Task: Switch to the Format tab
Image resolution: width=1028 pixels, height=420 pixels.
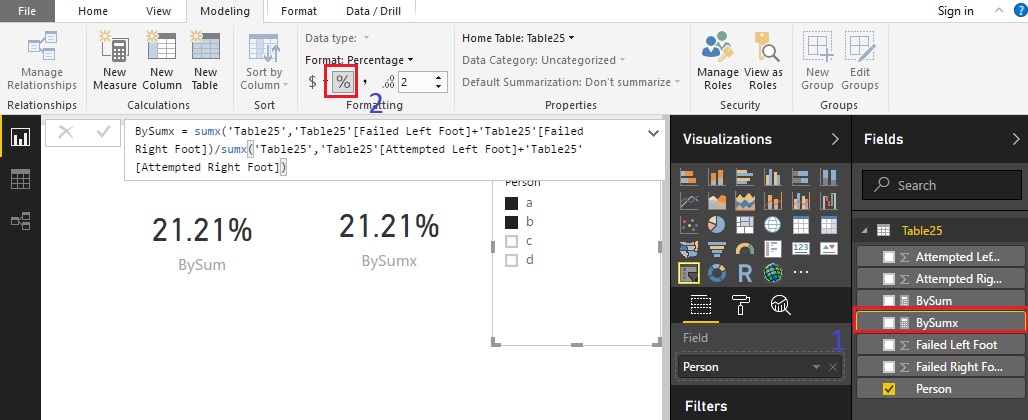Action: point(298,11)
